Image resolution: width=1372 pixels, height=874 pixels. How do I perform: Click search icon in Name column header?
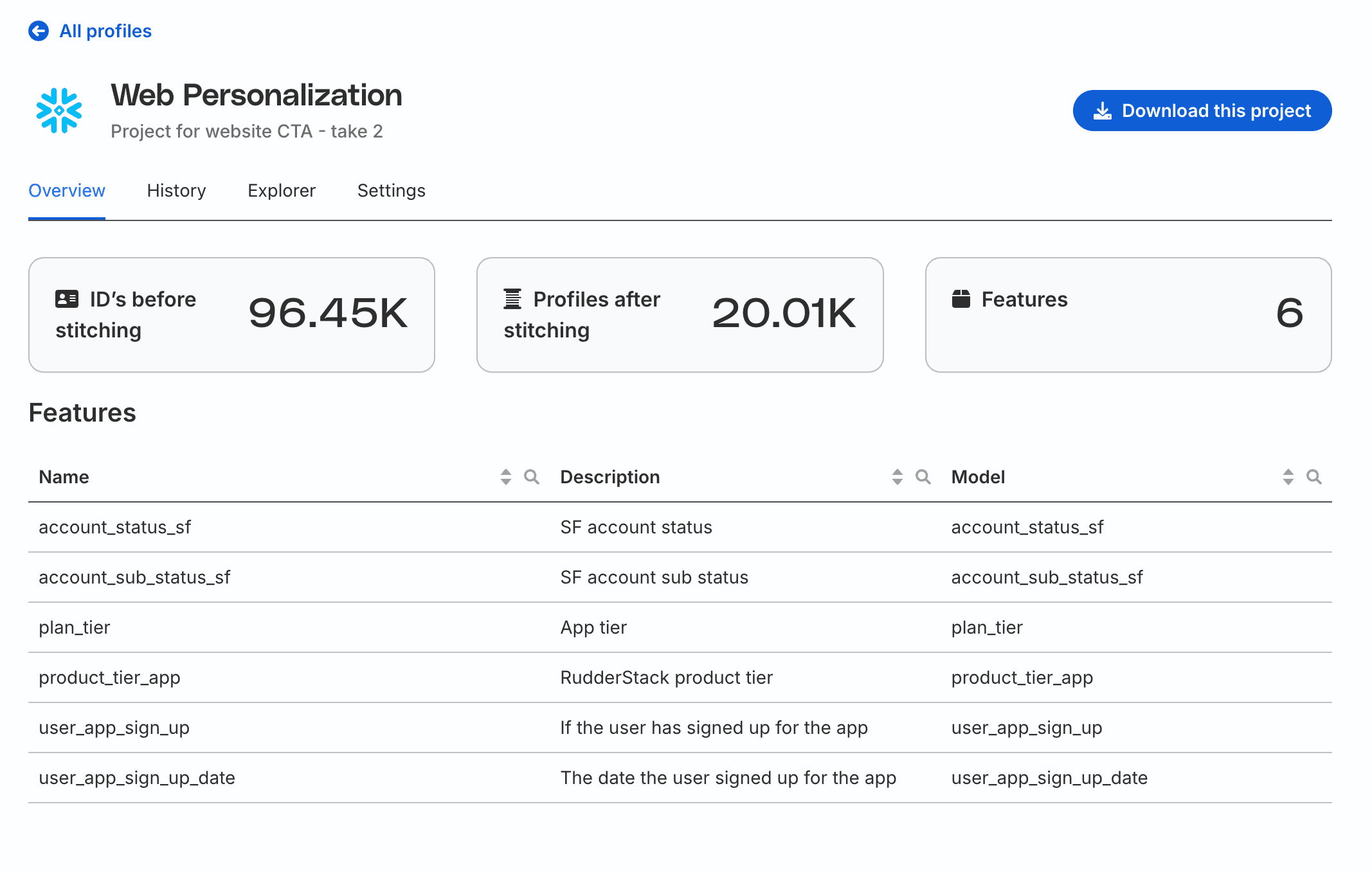click(532, 477)
